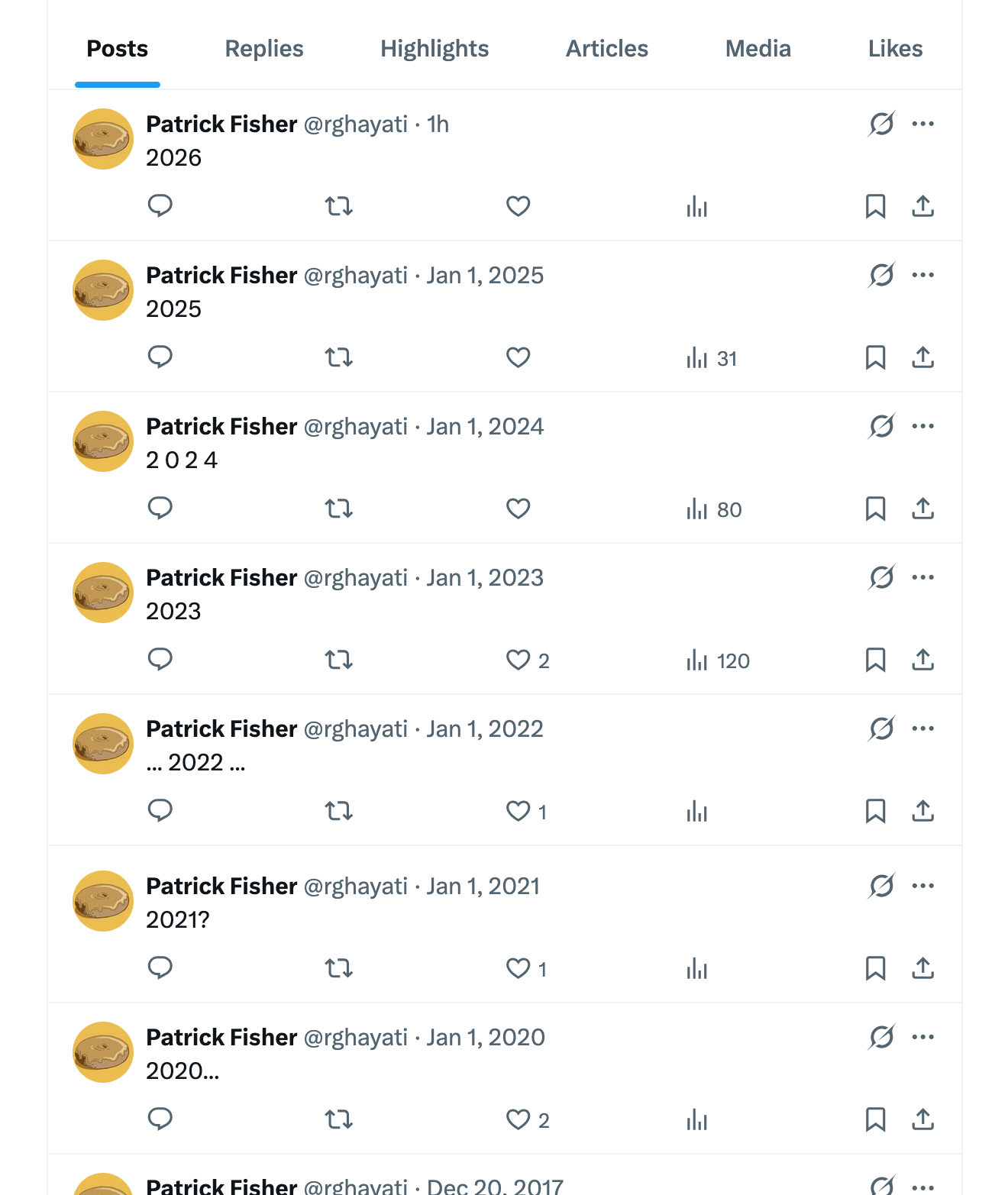This screenshot has height=1195, width=1008.
Task: Like the ... 2022 ... post
Action: [x=519, y=811]
